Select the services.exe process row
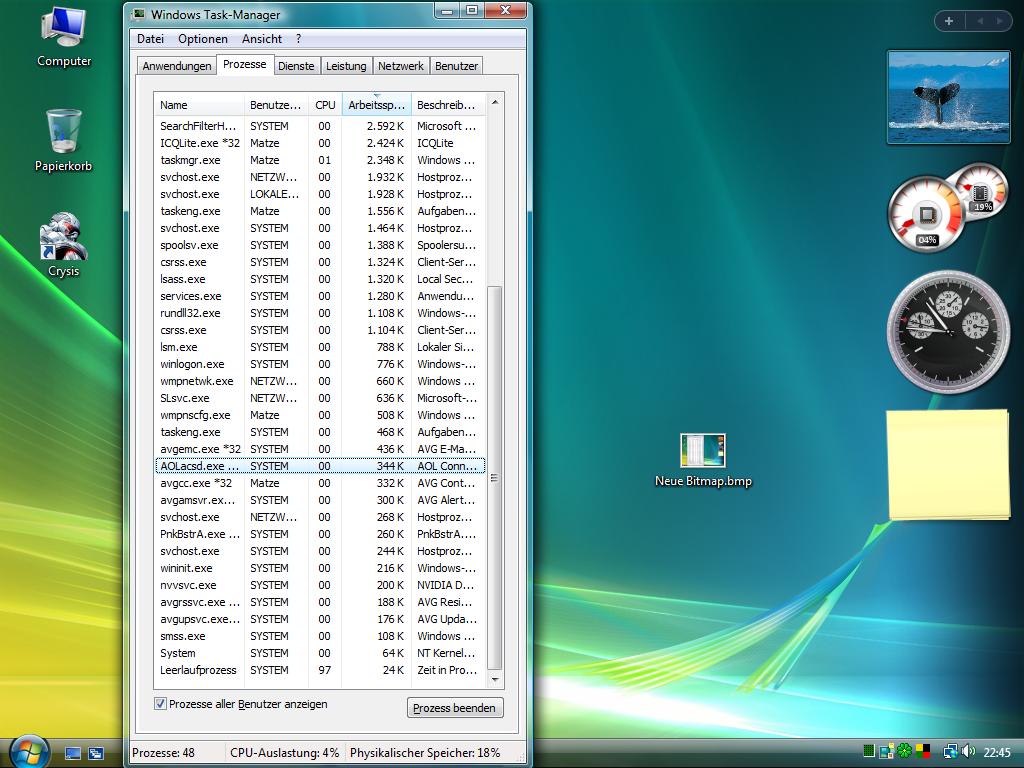This screenshot has width=1024, height=768. pyautogui.click(x=320, y=296)
